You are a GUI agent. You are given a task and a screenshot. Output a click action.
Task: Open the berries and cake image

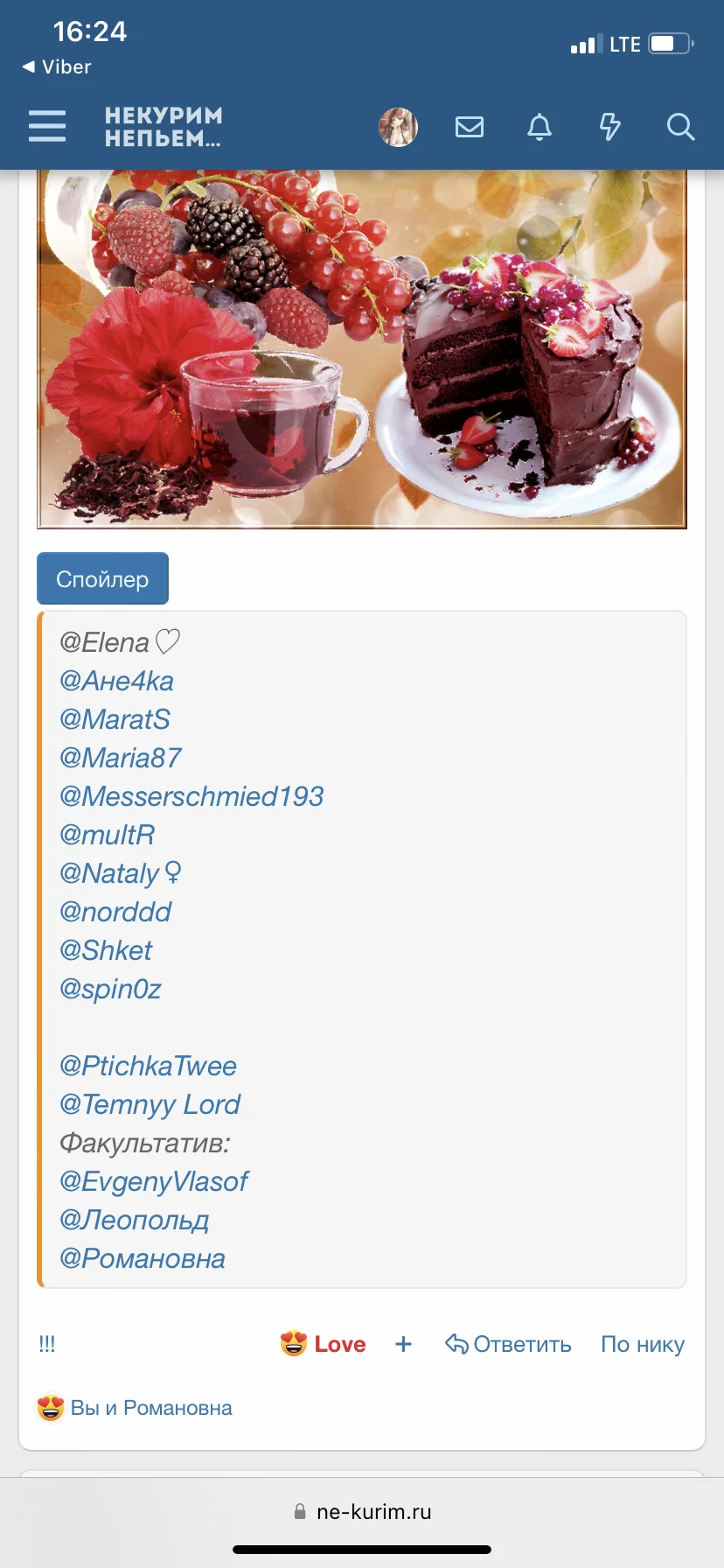click(x=362, y=349)
